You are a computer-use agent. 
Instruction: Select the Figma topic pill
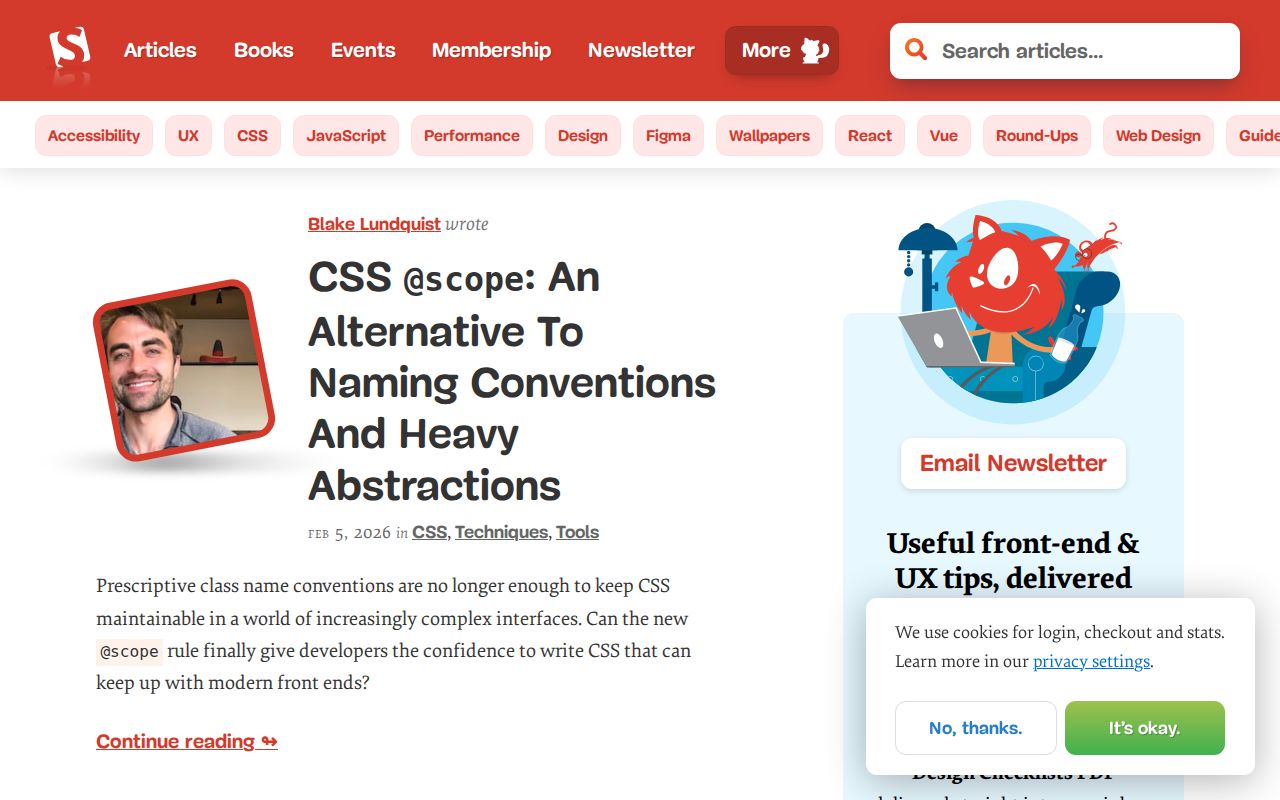668,135
